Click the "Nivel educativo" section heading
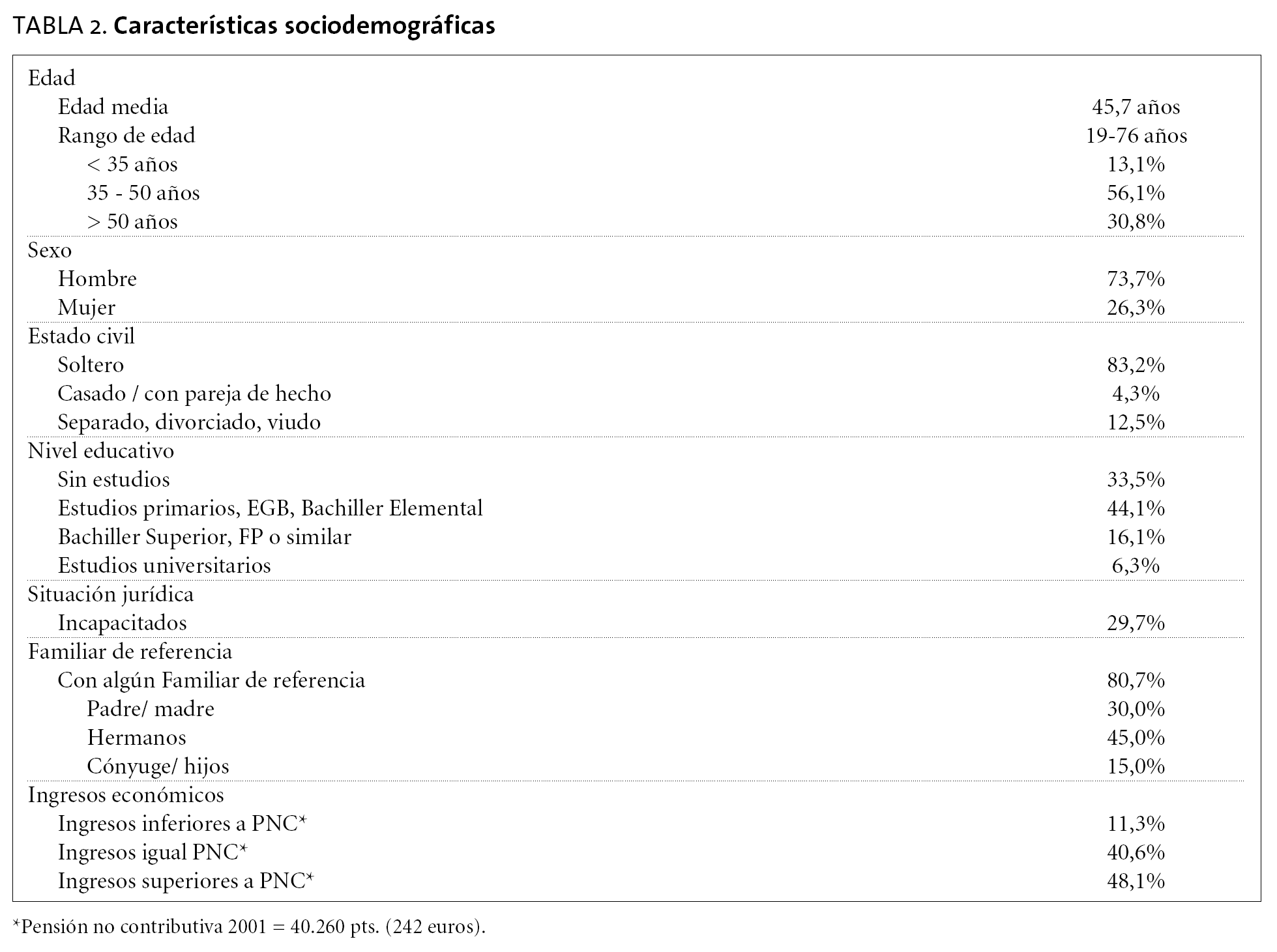This screenshot has width=1277, height=952. click(x=101, y=451)
